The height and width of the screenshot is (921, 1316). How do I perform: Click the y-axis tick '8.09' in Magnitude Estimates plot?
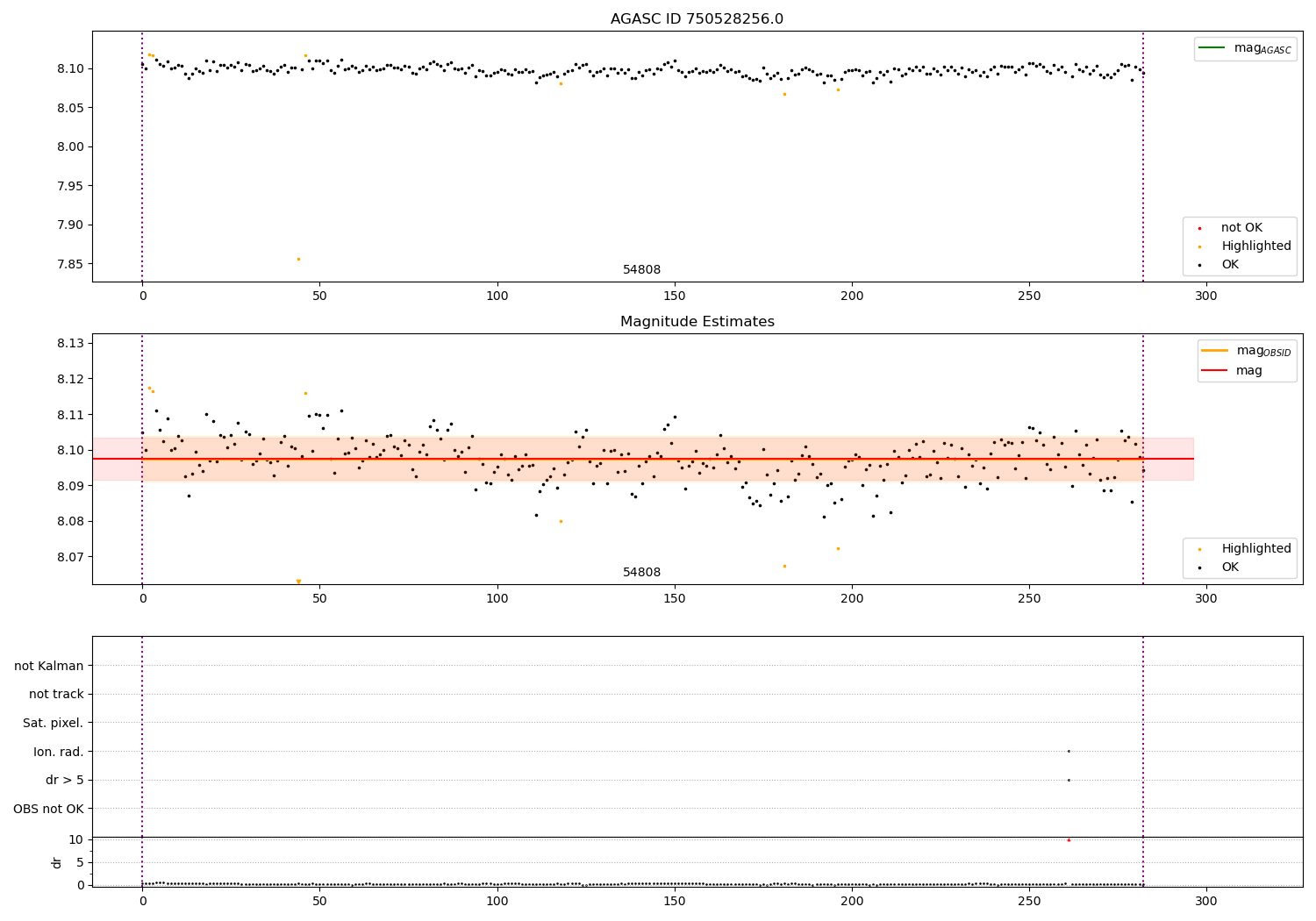pos(70,486)
